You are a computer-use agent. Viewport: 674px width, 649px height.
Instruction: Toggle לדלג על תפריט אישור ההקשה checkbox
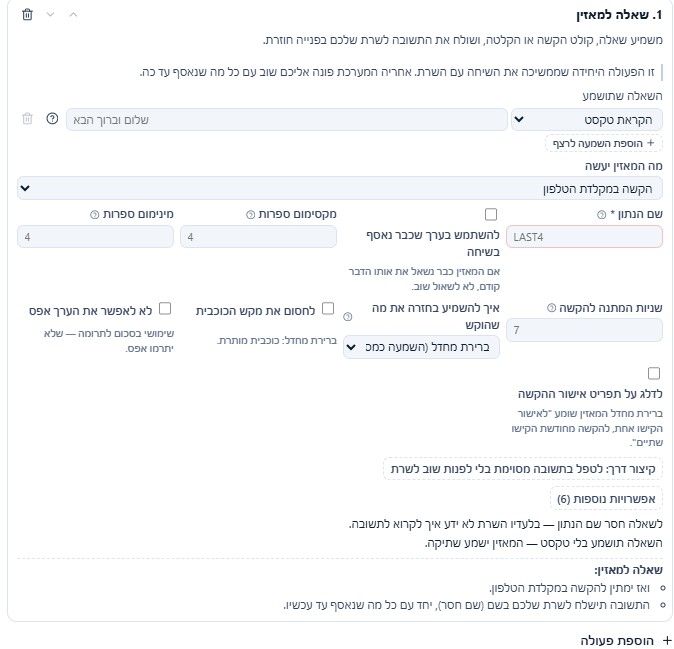coord(653,373)
